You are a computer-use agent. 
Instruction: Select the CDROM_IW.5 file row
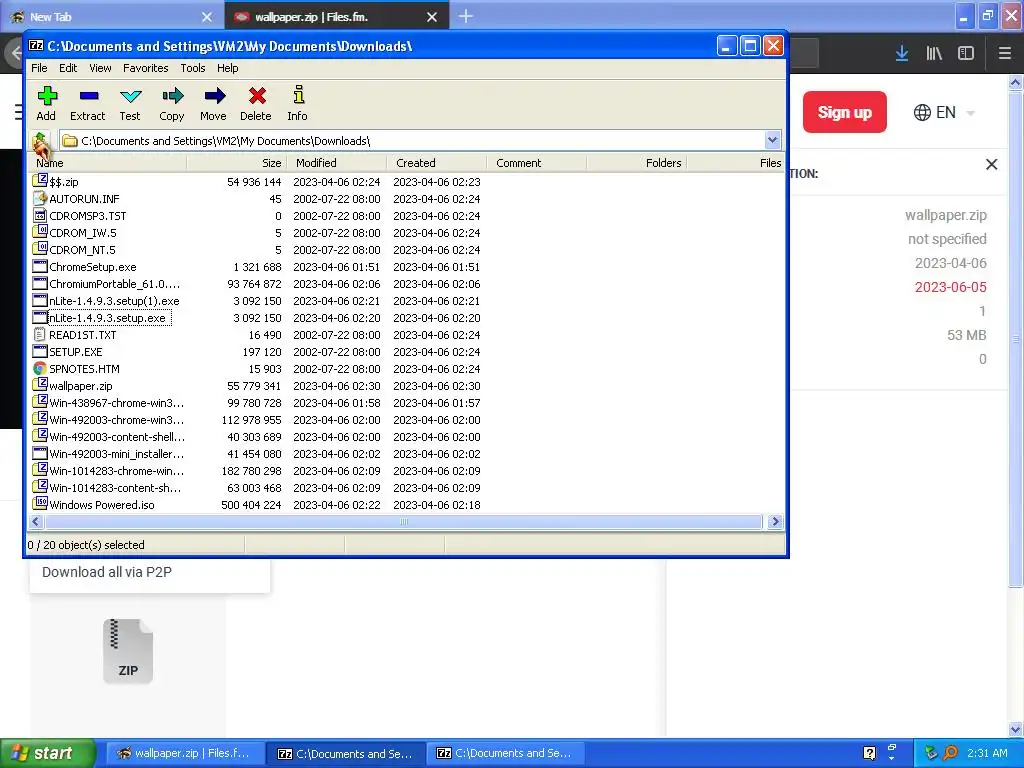point(406,232)
